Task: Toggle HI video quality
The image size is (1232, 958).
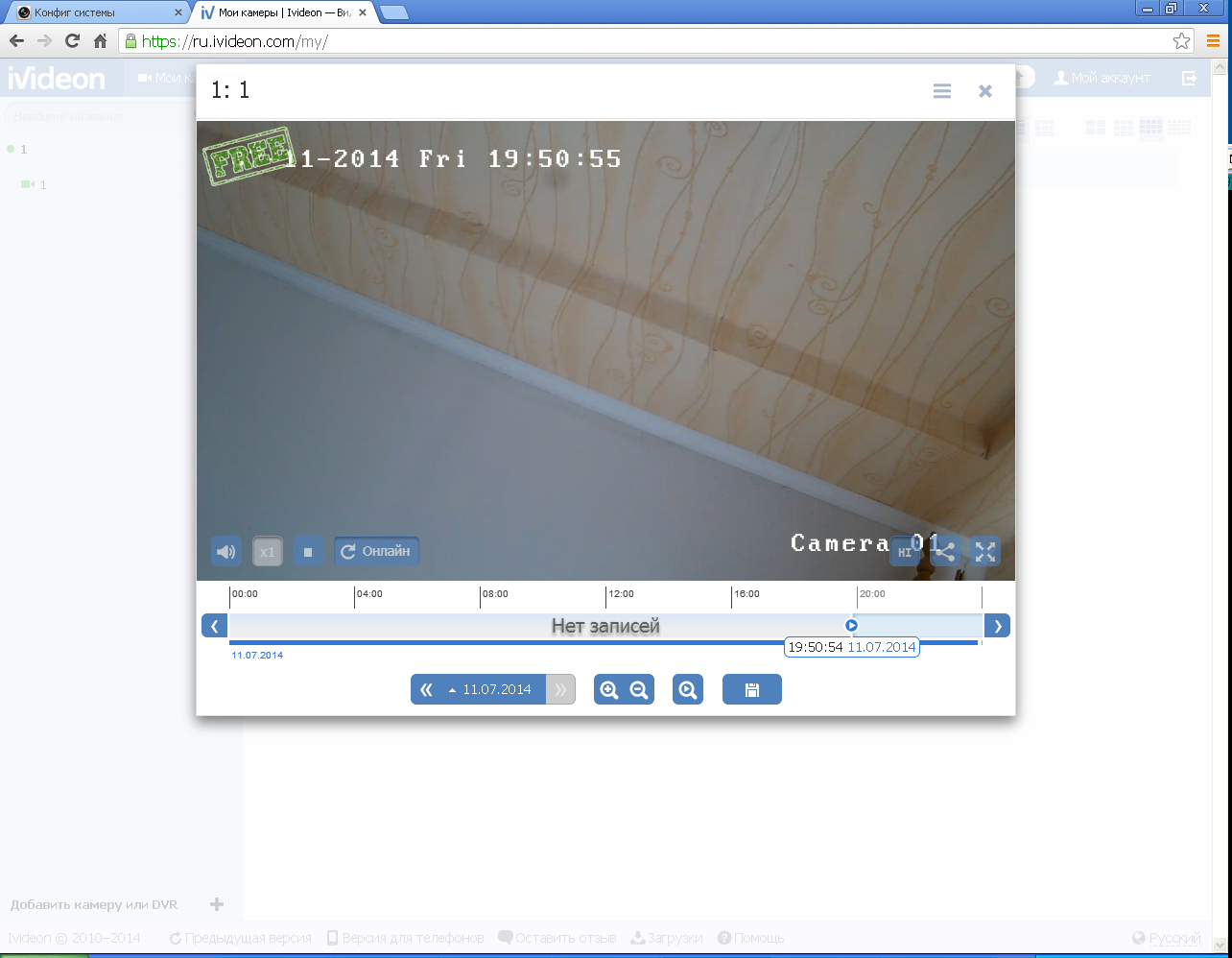Action: pyautogui.click(x=905, y=551)
